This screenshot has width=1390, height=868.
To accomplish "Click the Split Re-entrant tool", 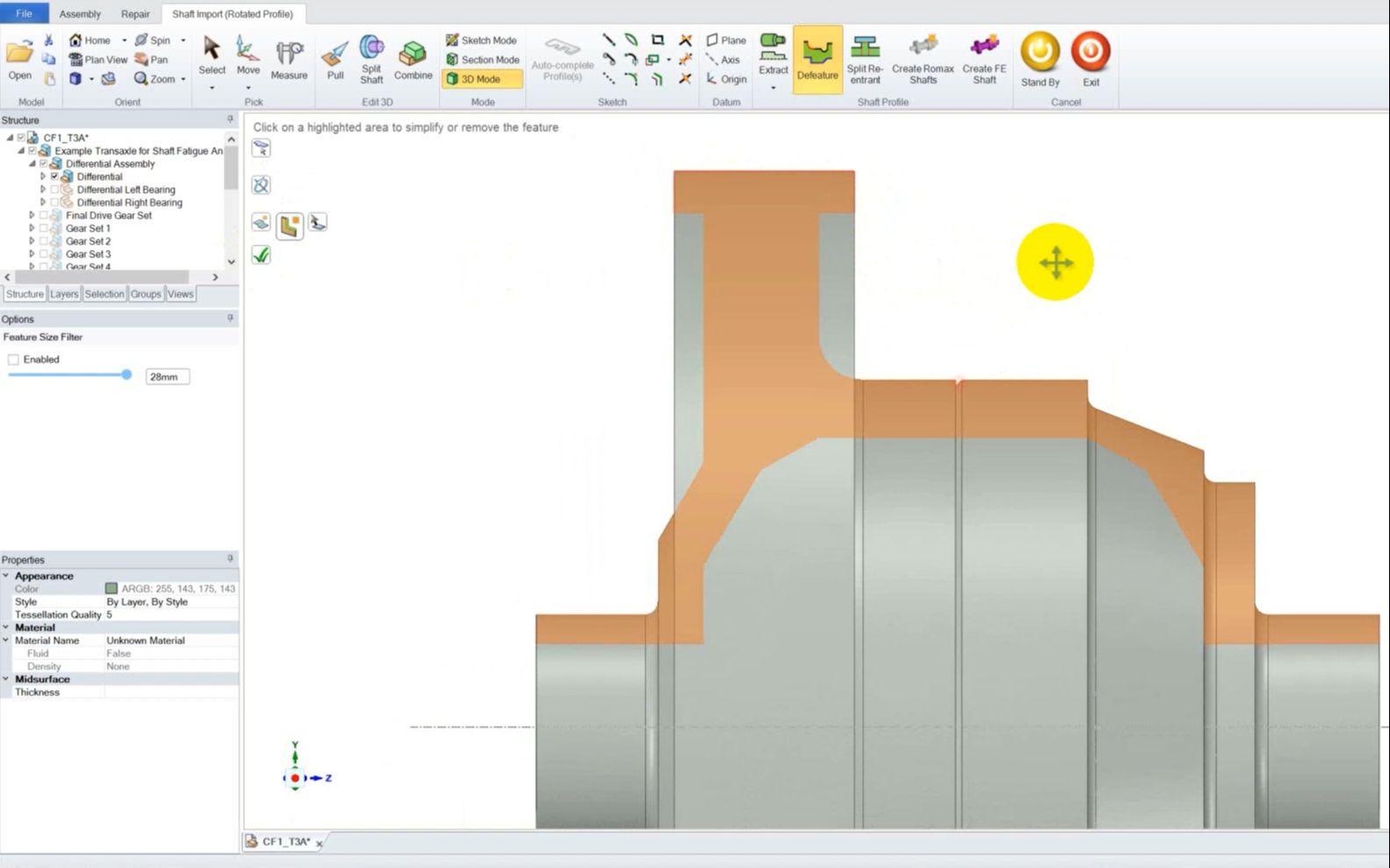I will (x=865, y=60).
